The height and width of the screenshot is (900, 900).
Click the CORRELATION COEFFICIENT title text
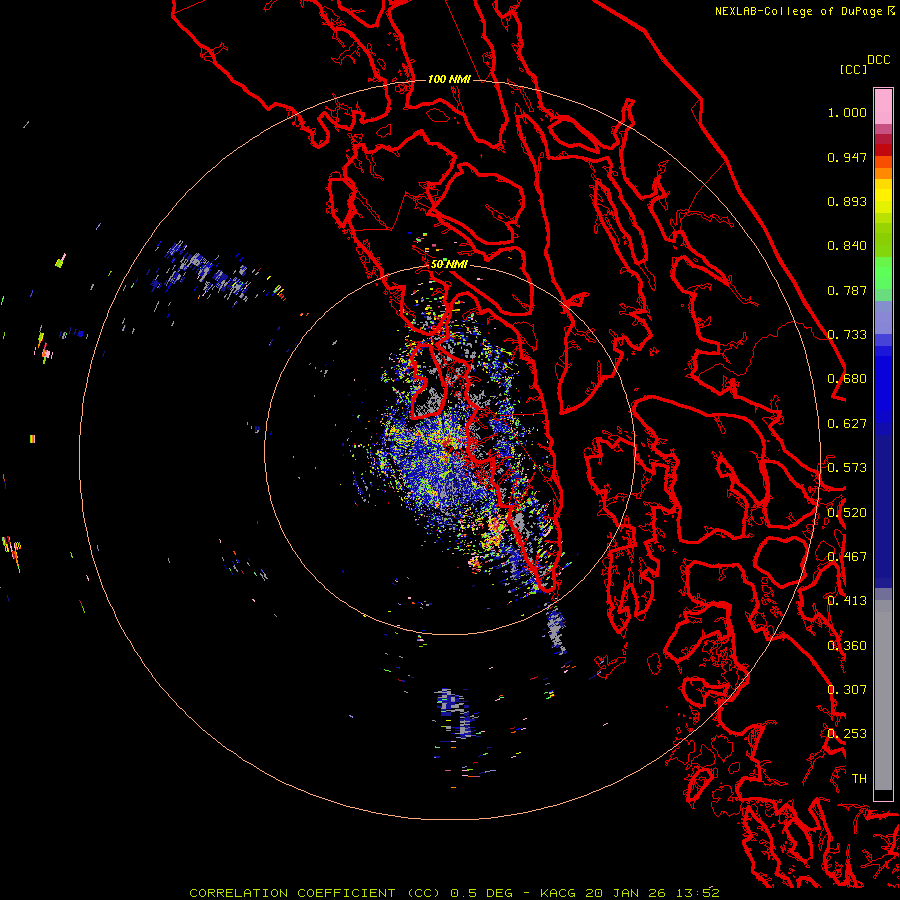pos(292,893)
